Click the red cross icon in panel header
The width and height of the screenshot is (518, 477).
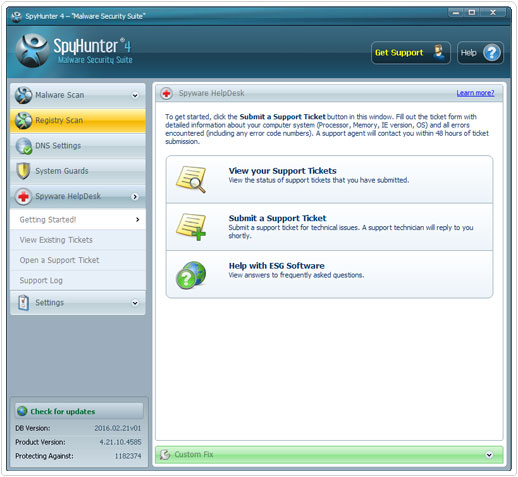click(x=166, y=93)
